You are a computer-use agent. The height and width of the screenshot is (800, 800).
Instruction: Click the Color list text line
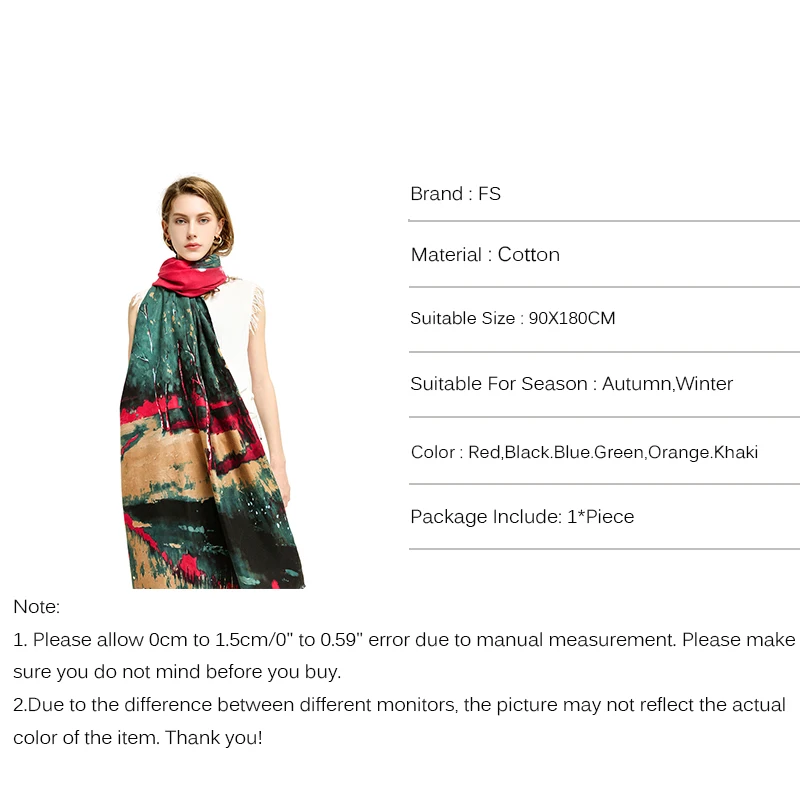584,452
